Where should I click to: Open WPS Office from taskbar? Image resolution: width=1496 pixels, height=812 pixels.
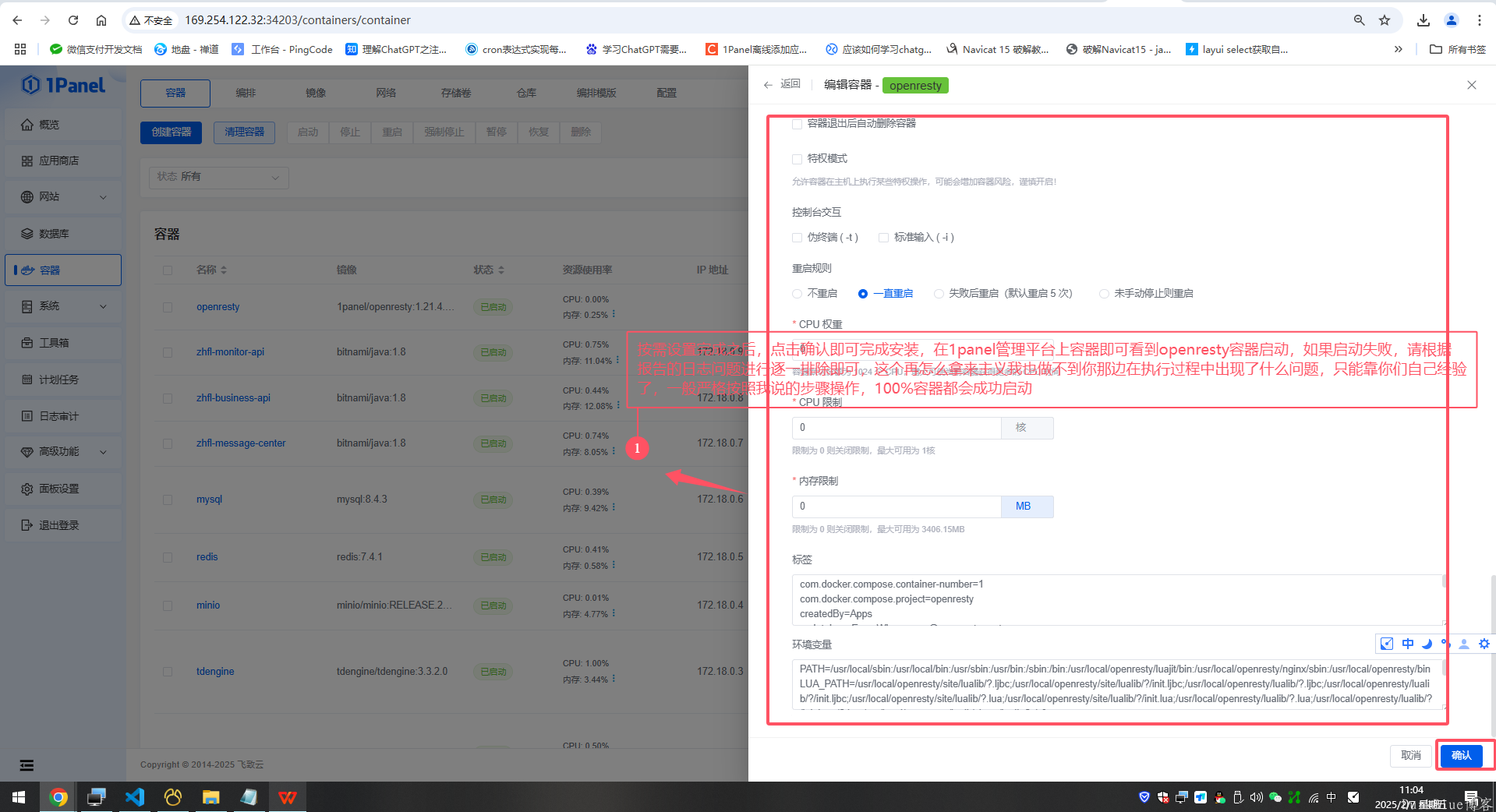pyautogui.click(x=288, y=797)
